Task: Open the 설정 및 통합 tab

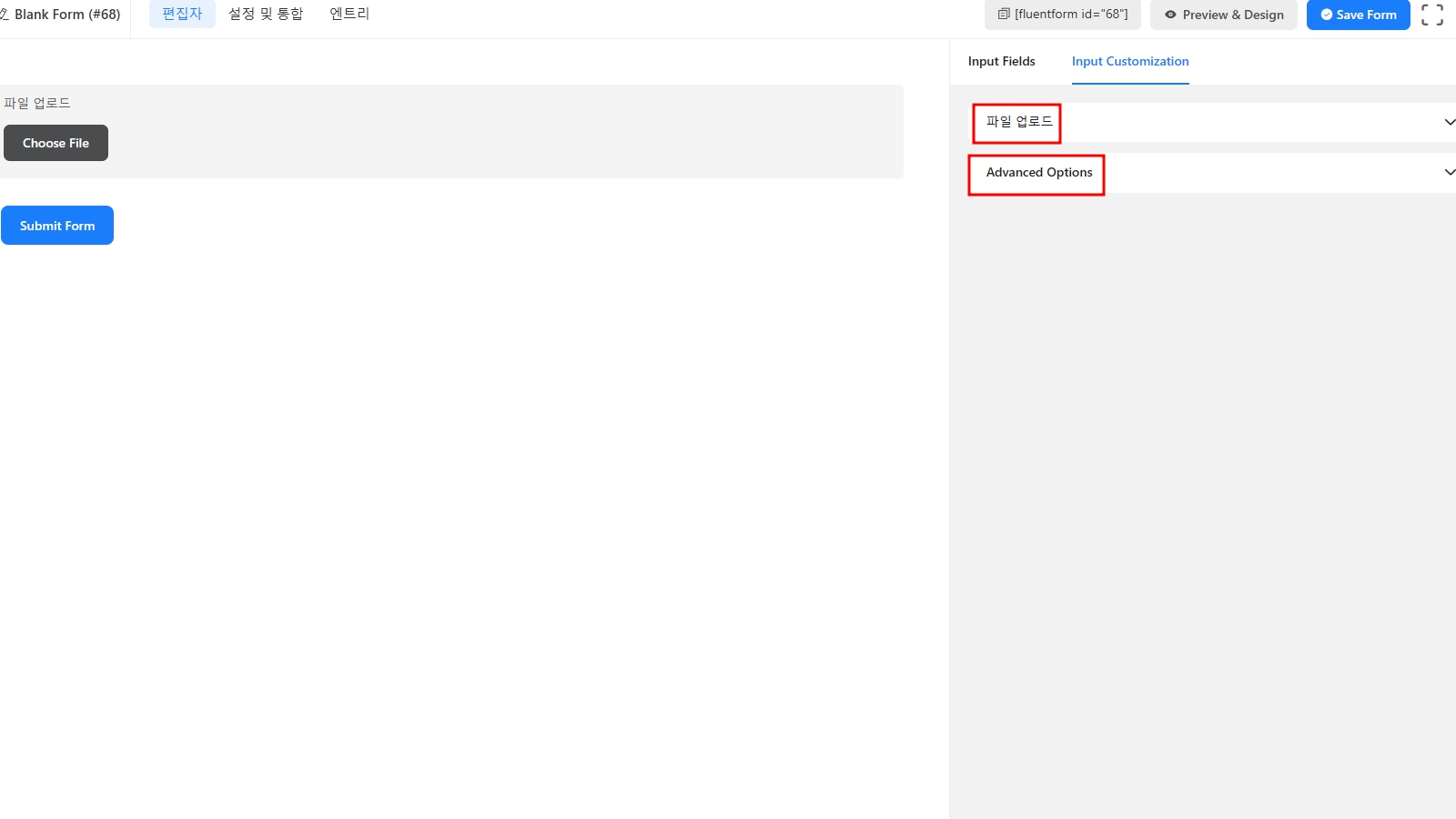Action: [266, 14]
